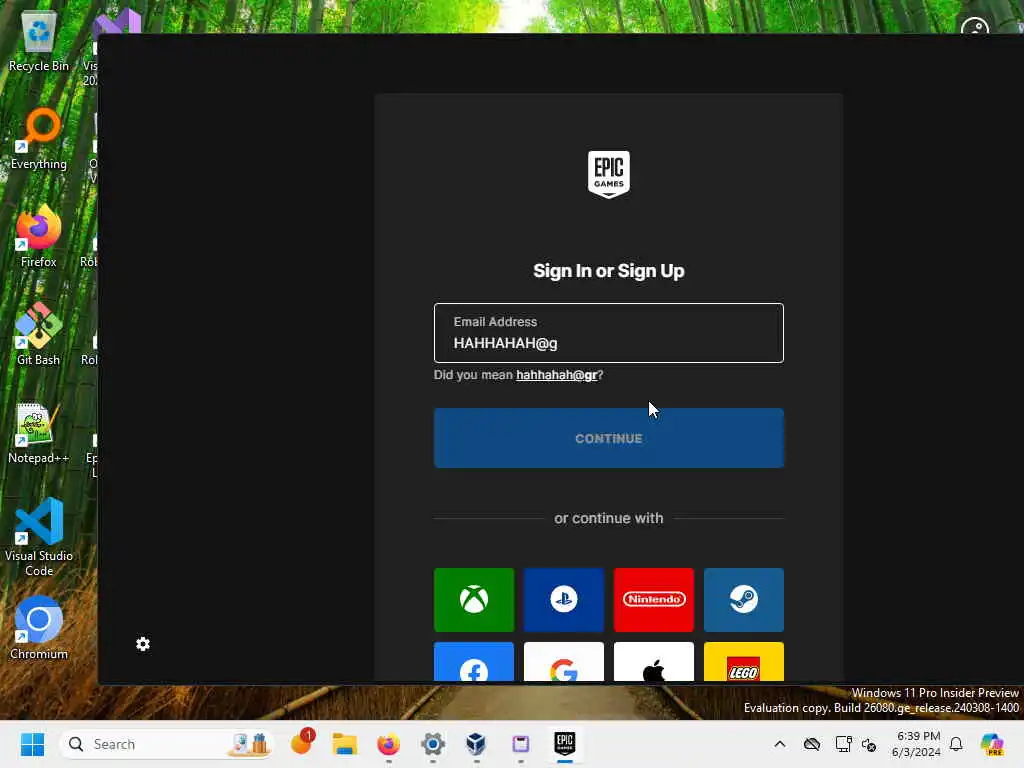Click the Continue button
1024x768 pixels.
[x=609, y=438]
